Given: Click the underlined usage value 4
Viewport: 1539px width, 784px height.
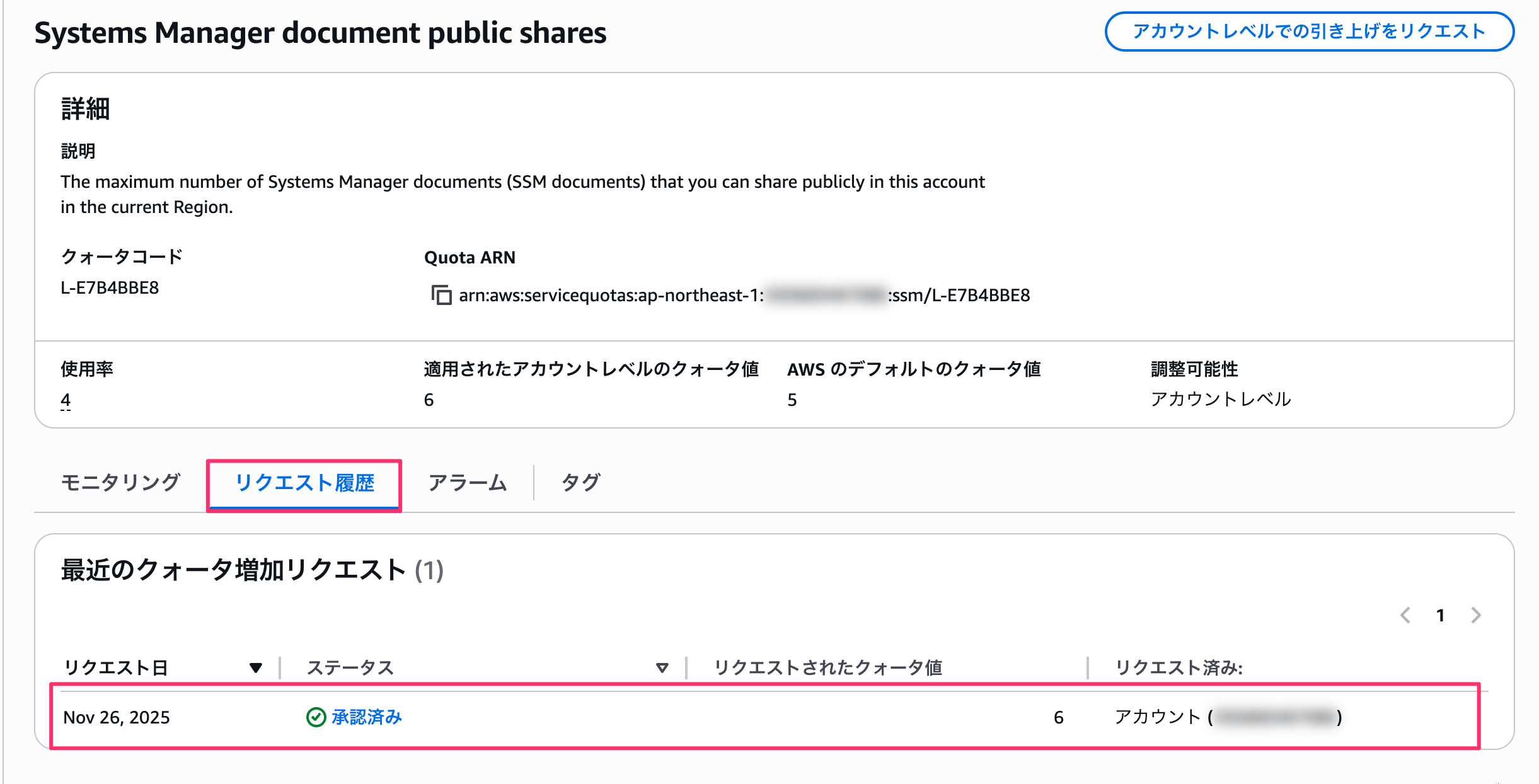Looking at the screenshot, I should click(66, 400).
